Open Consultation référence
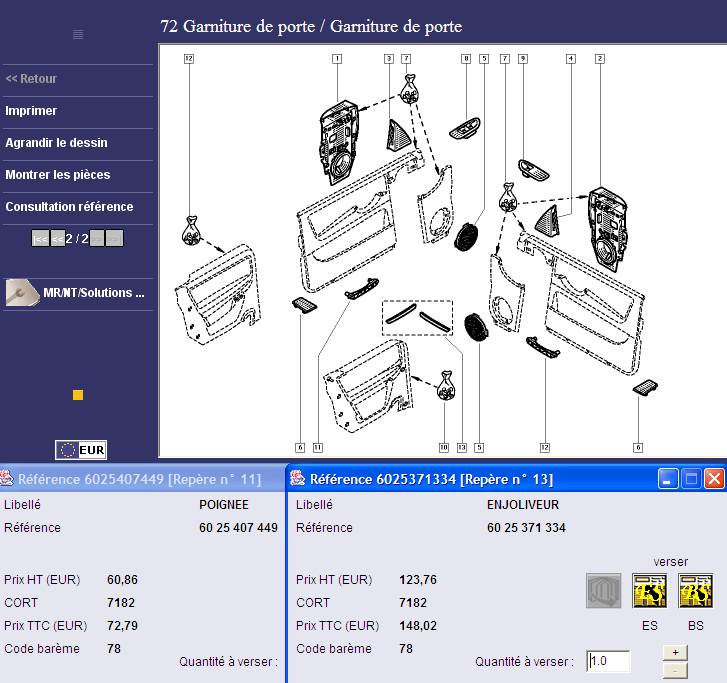This screenshot has width=727, height=683. (x=69, y=207)
